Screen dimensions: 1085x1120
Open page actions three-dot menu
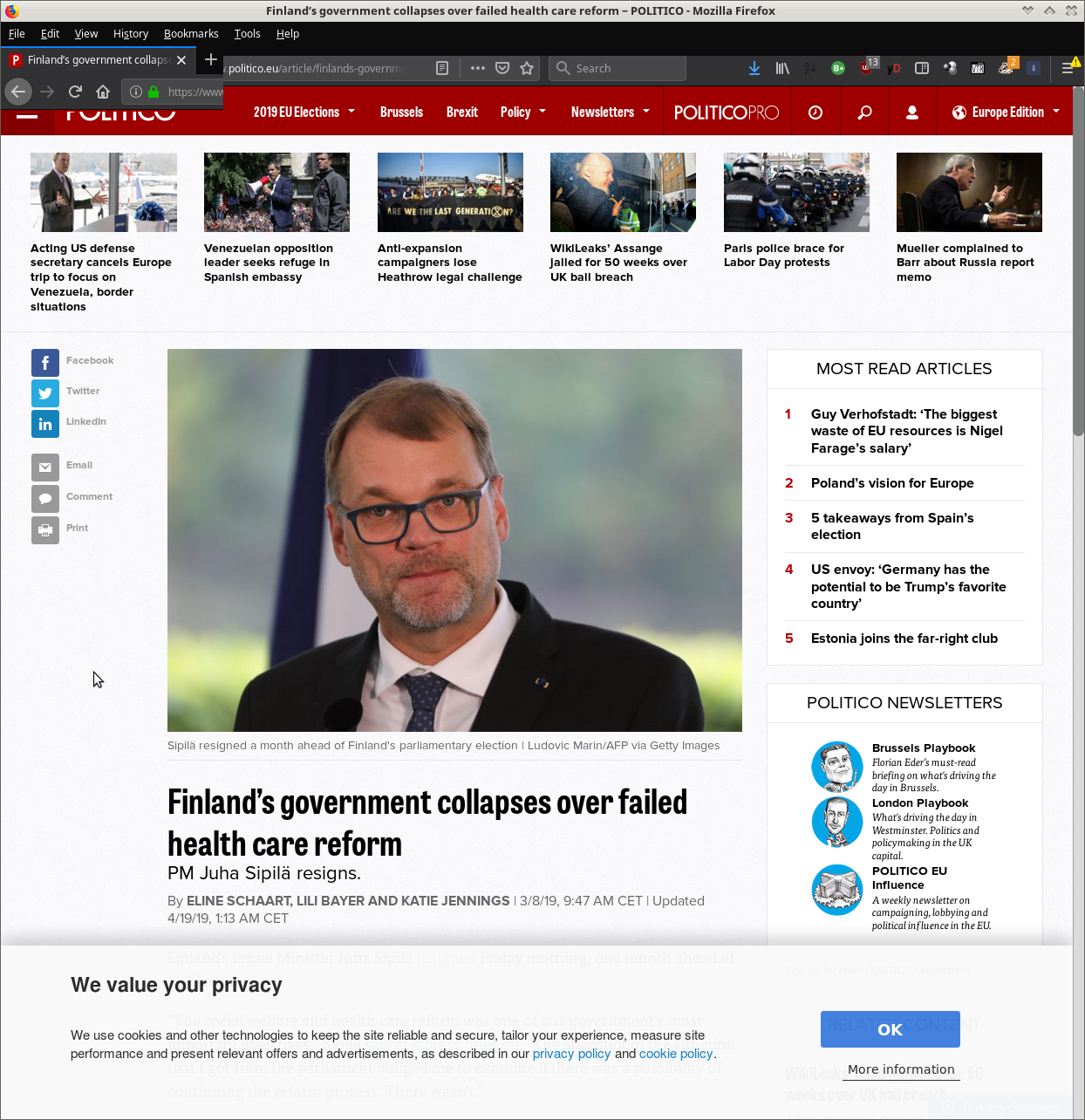coord(477,68)
